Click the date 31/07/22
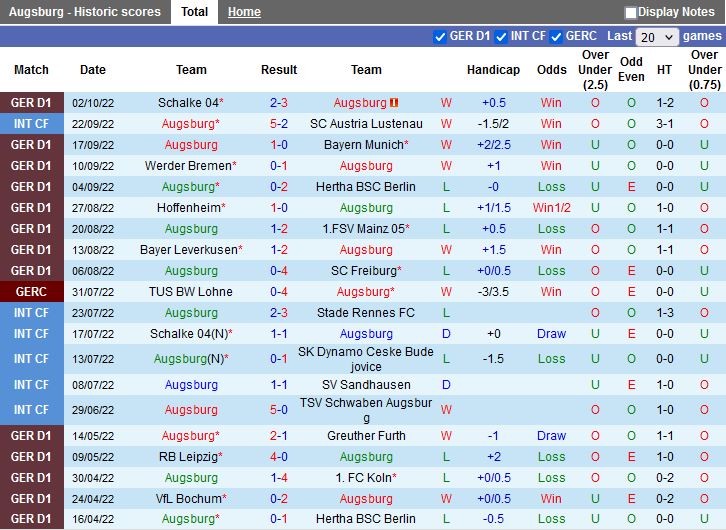726x530 pixels. tap(93, 292)
